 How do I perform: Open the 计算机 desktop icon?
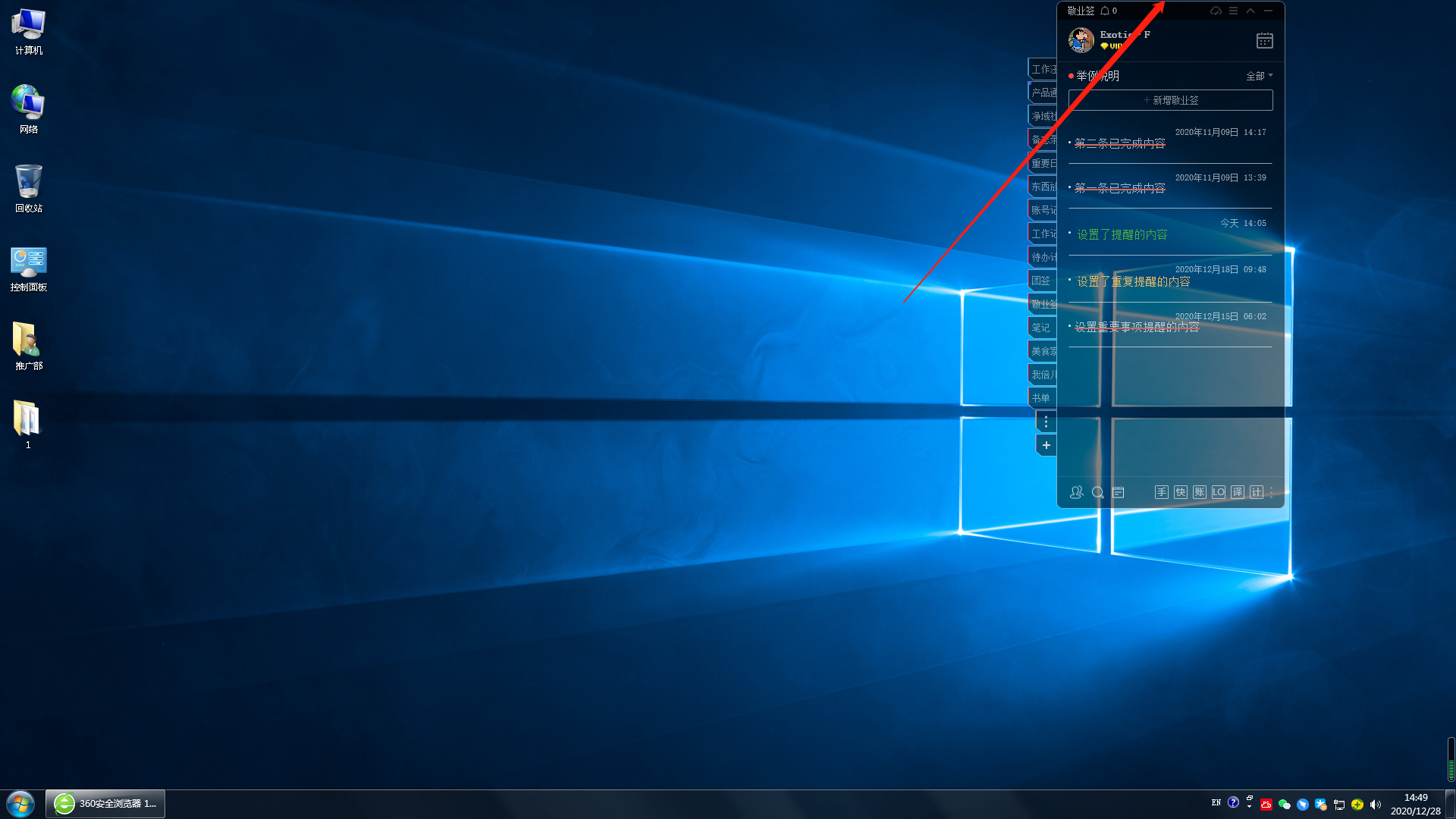pos(28,32)
